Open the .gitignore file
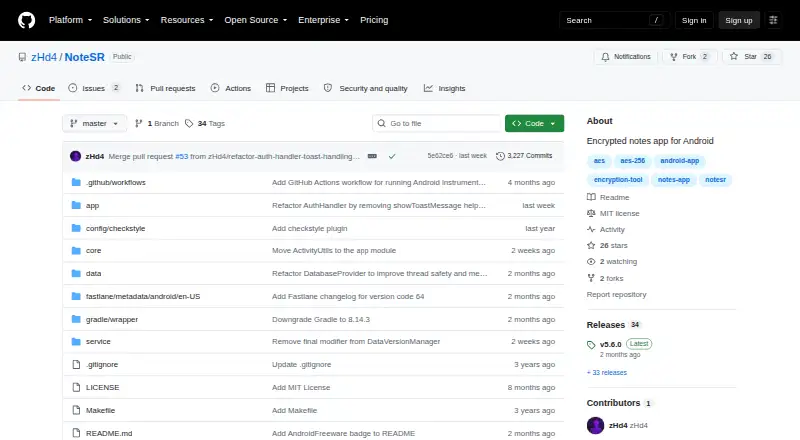800x440 pixels. click(102, 364)
